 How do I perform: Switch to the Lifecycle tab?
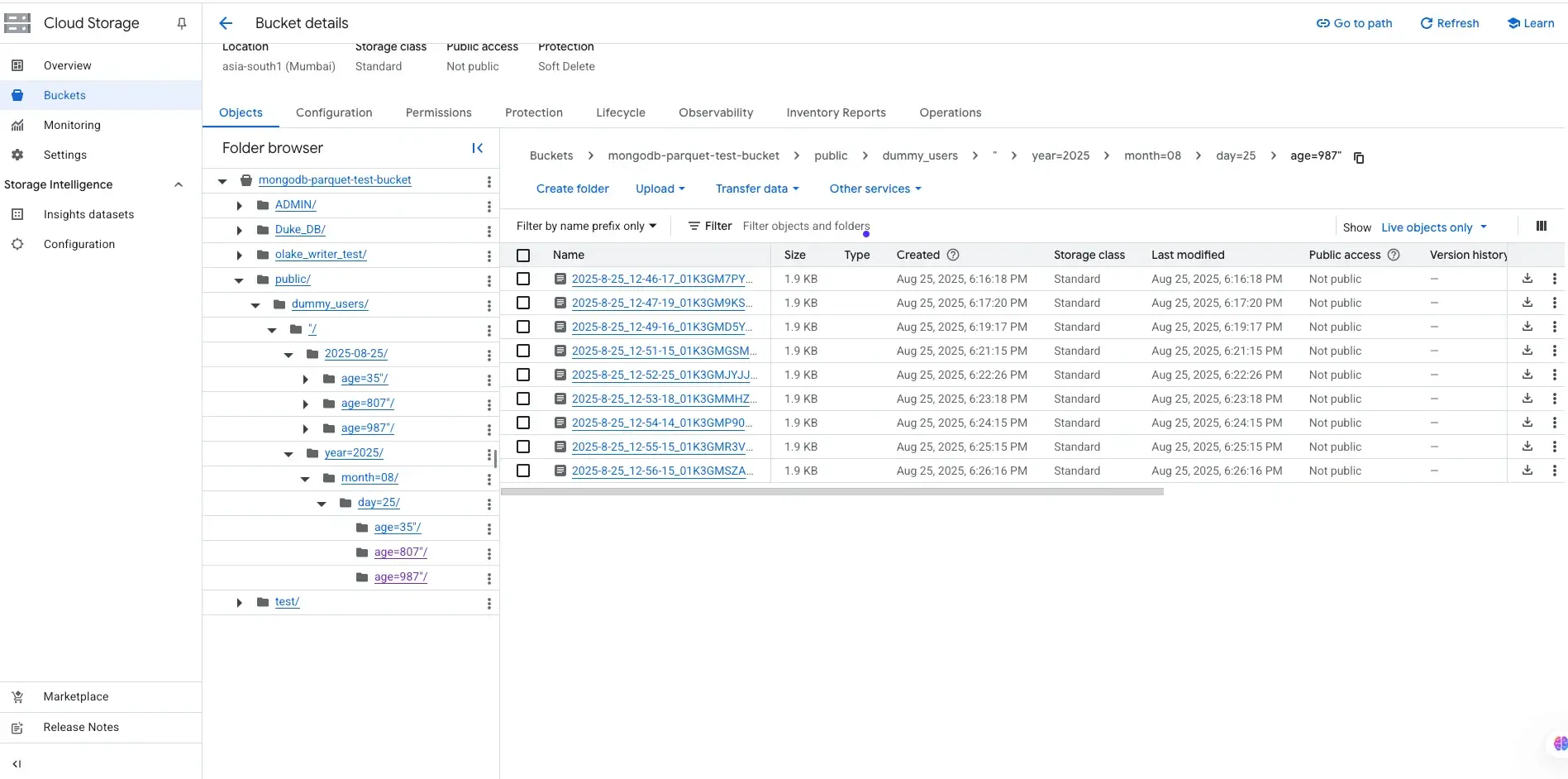[621, 112]
